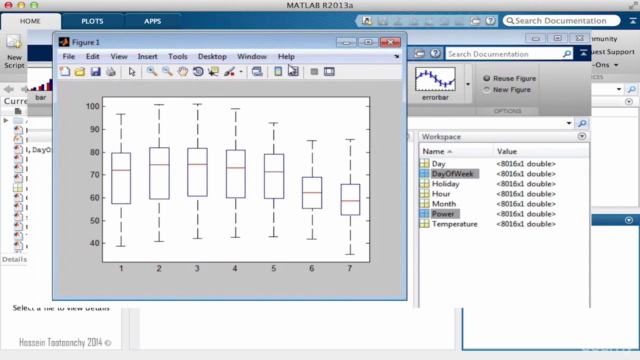This screenshot has height=360, width=640.
Task: Click the Request Support link
Action: pos(613,52)
